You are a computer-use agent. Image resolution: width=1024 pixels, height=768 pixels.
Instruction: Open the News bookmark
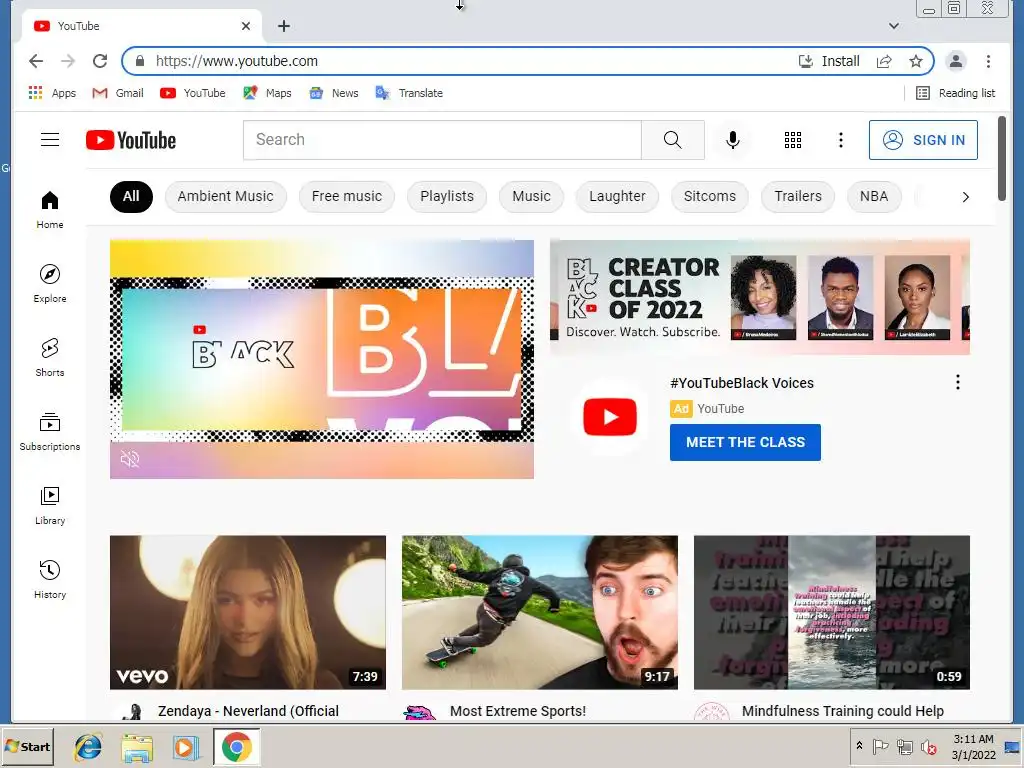[334, 93]
